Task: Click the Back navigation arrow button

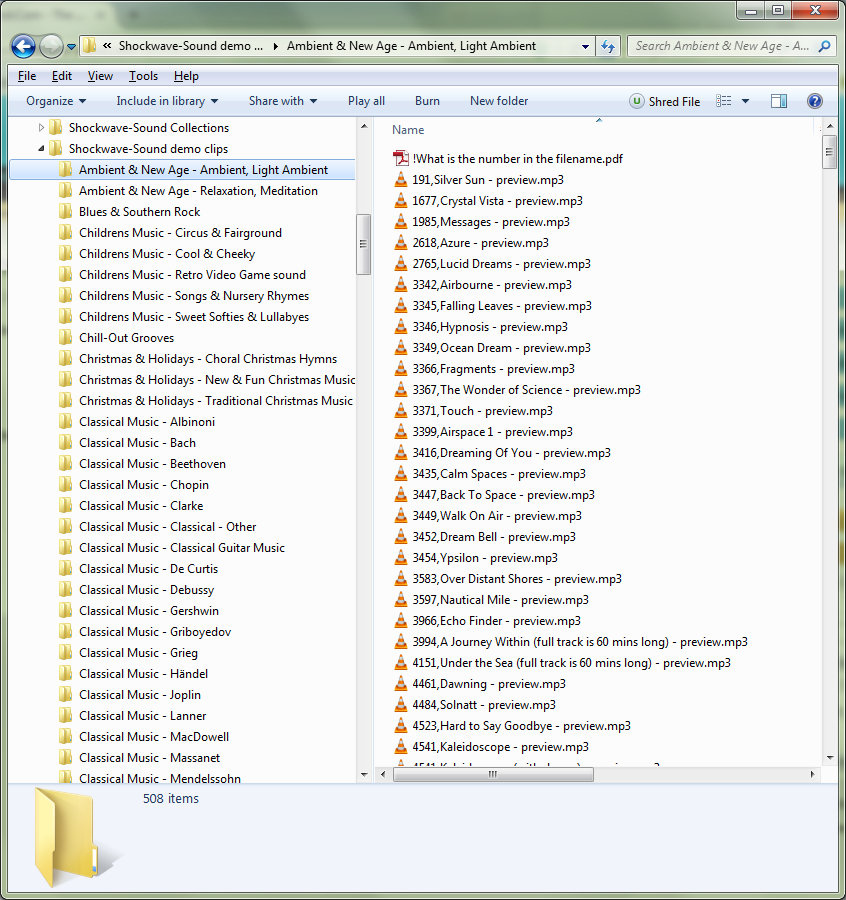Action: pyautogui.click(x=24, y=46)
